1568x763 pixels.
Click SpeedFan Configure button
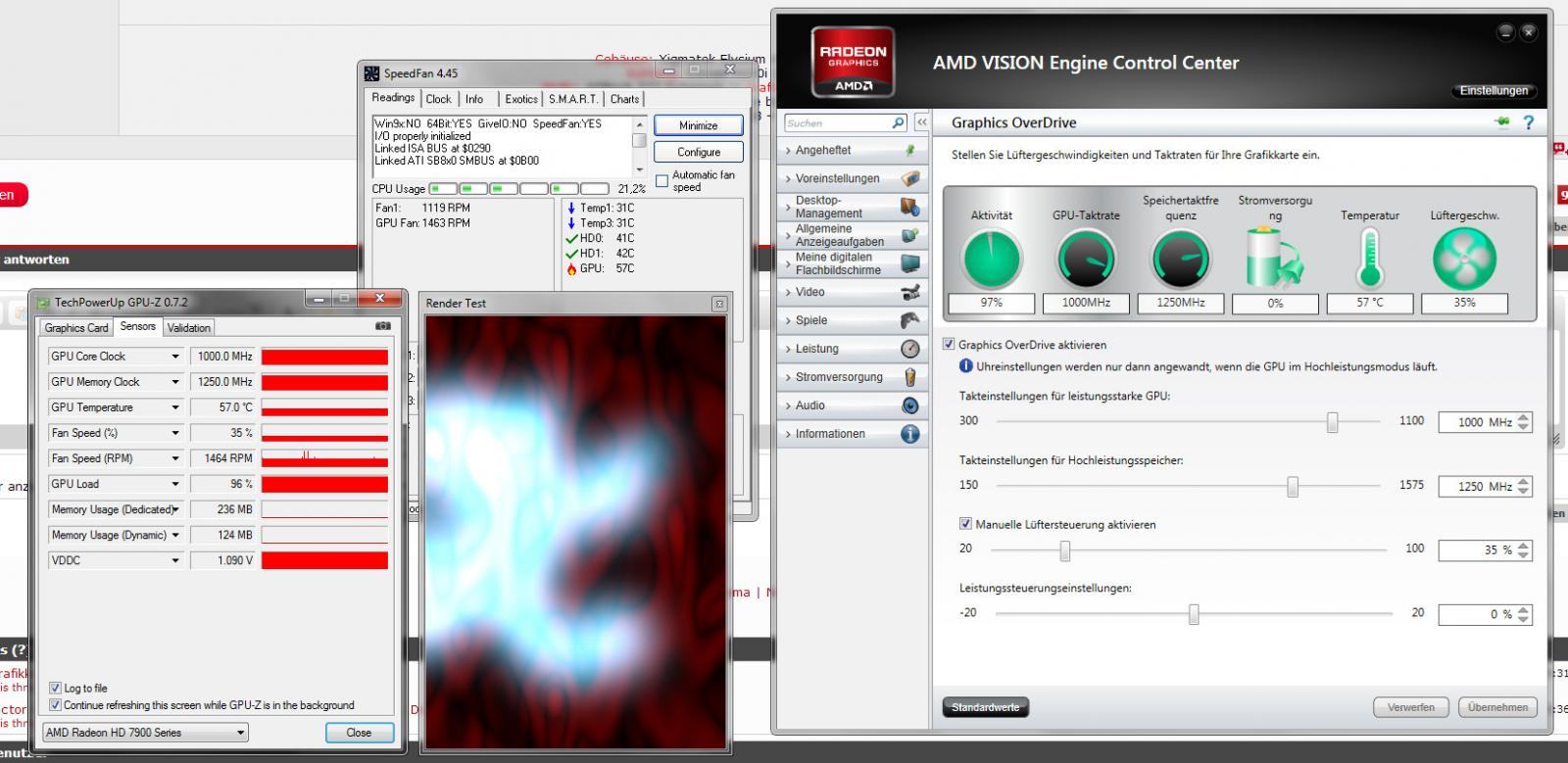click(x=698, y=152)
